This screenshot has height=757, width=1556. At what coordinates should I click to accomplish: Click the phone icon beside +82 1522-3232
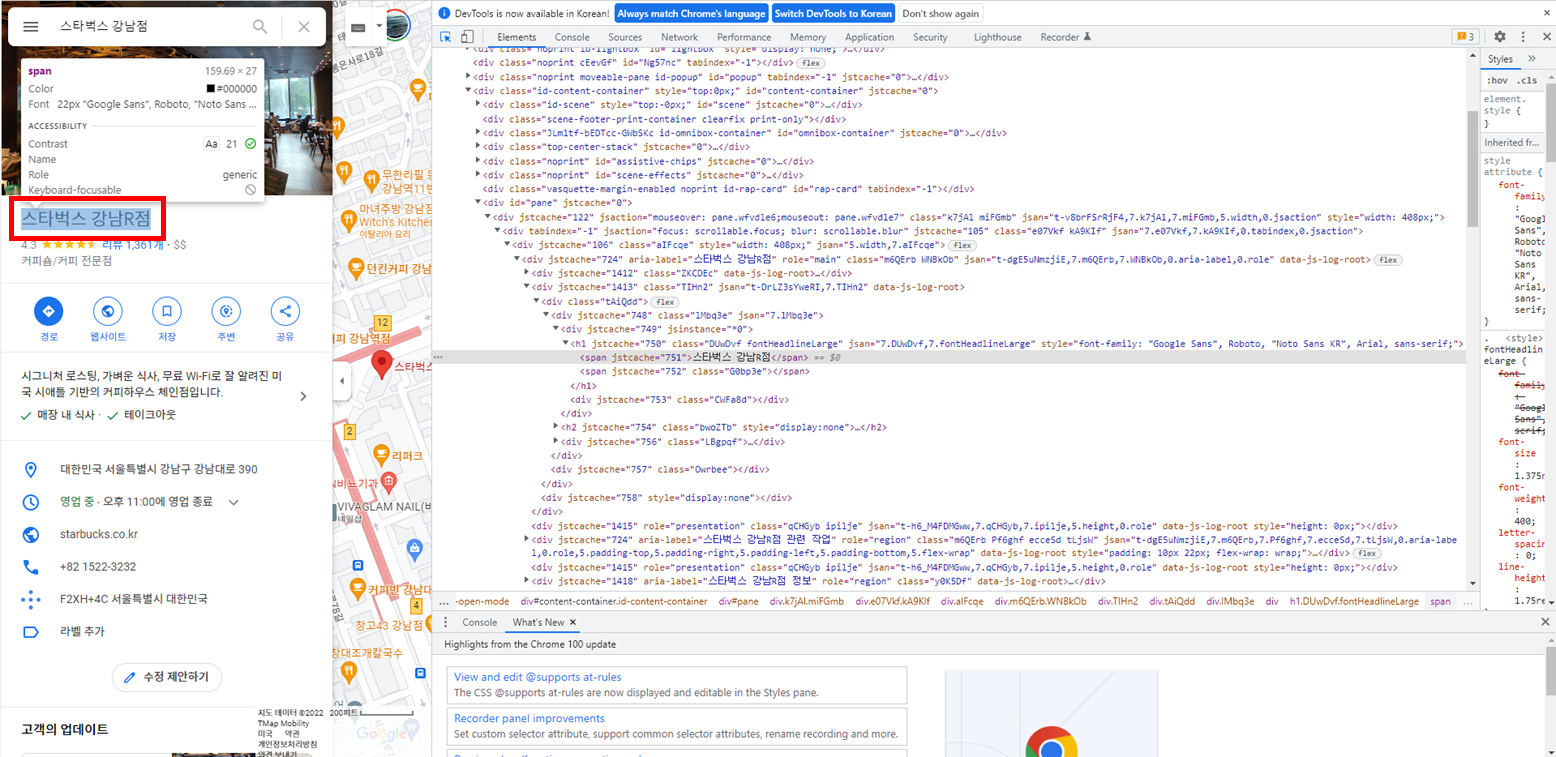pyautogui.click(x=31, y=567)
